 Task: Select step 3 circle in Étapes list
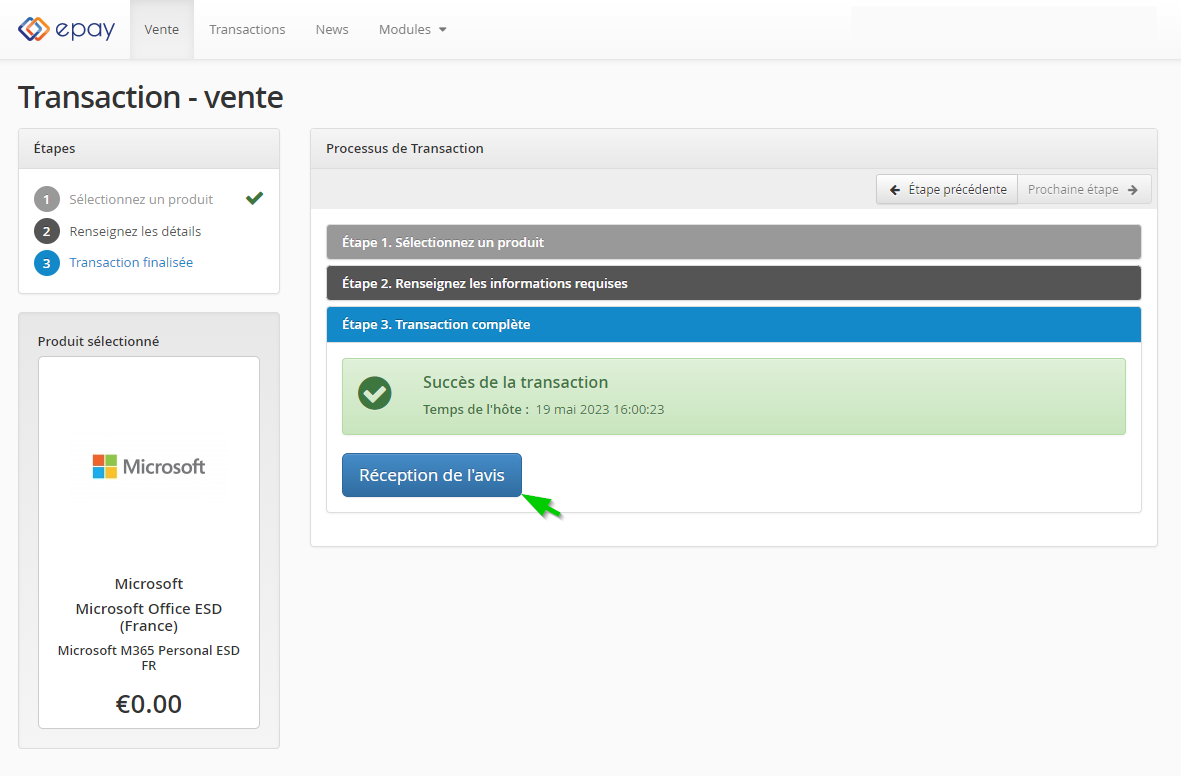coord(47,263)
